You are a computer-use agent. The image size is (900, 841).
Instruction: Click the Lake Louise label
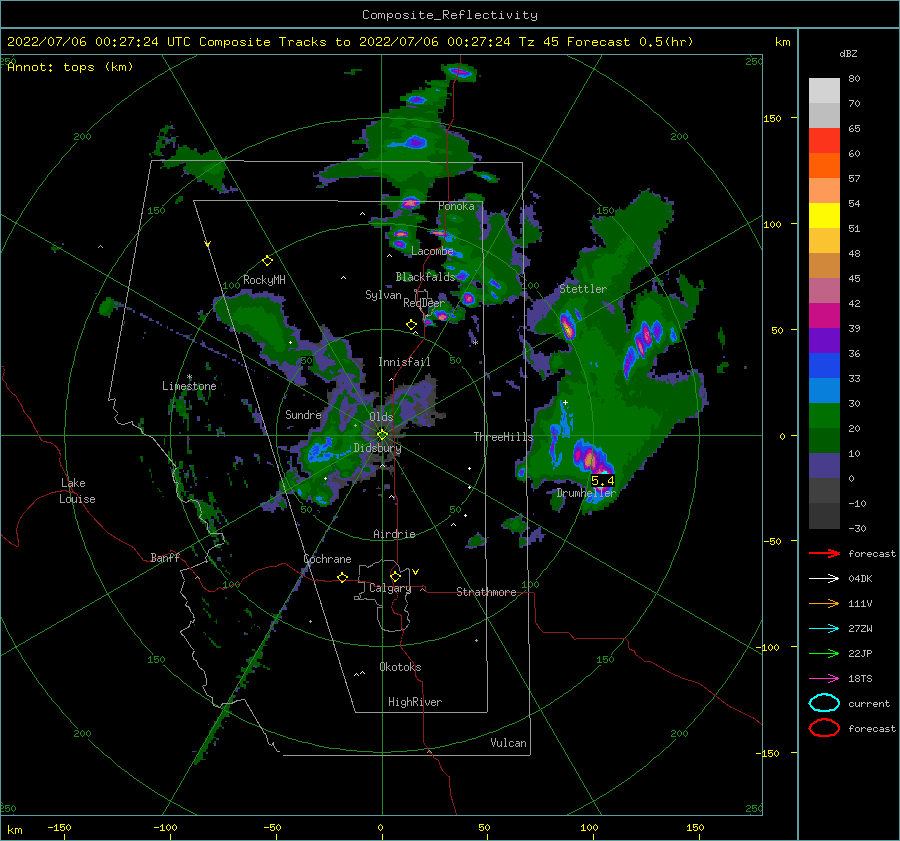[77, 491]
